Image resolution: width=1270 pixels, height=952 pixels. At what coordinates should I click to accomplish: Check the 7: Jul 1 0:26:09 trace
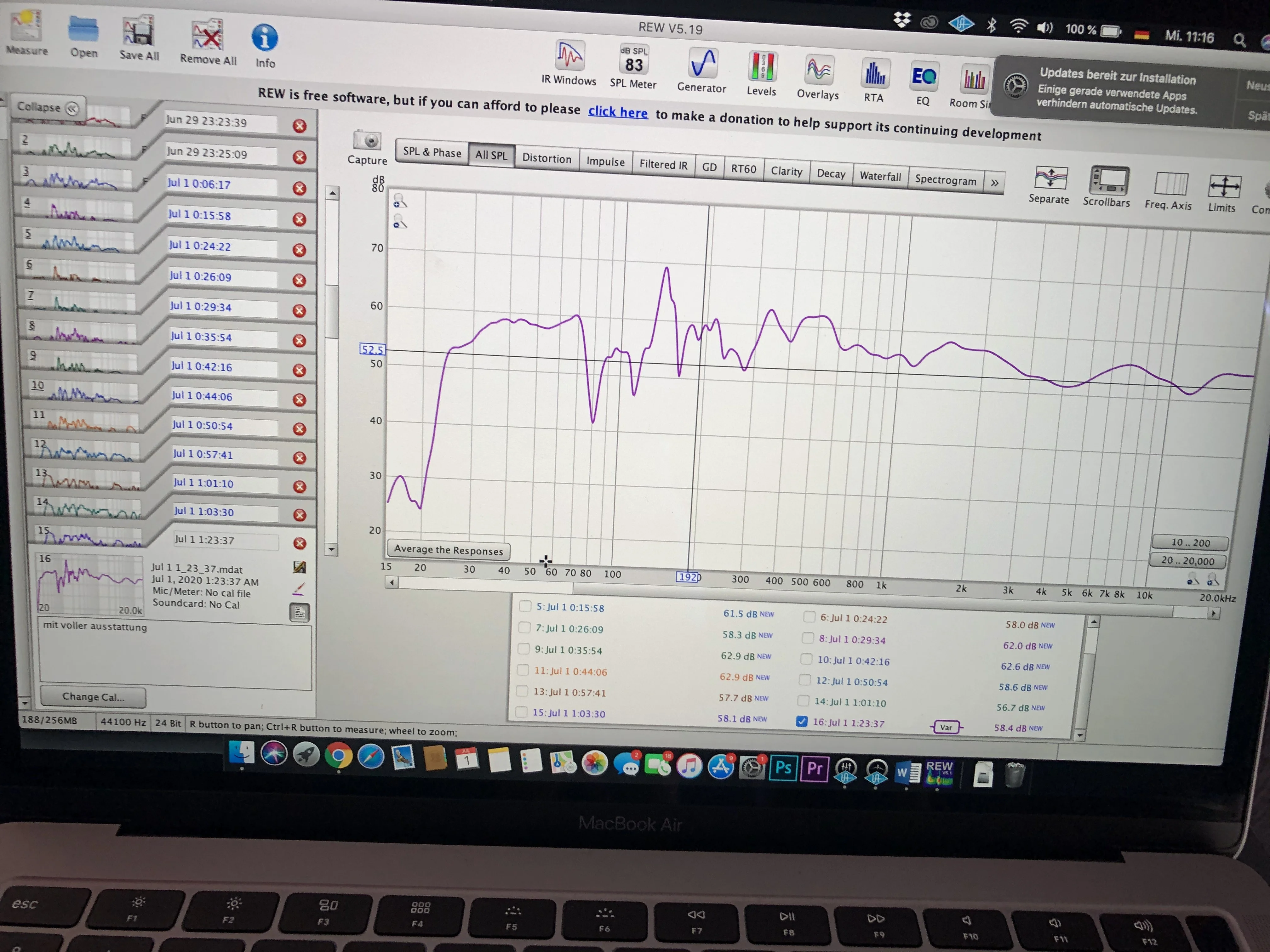[524, 627]
